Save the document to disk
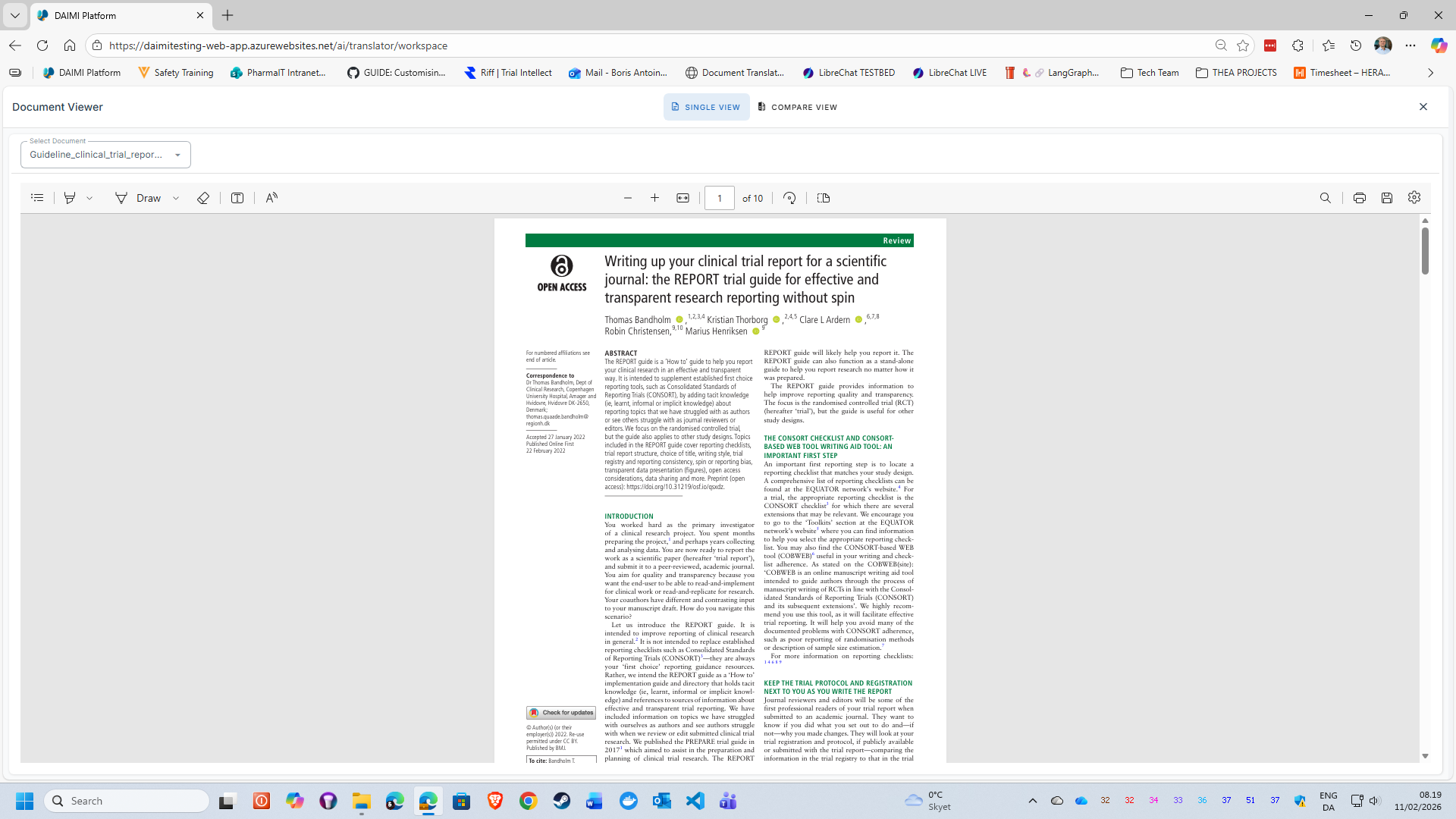This screenshot has height=819, width=1456. pos(1386,198)
